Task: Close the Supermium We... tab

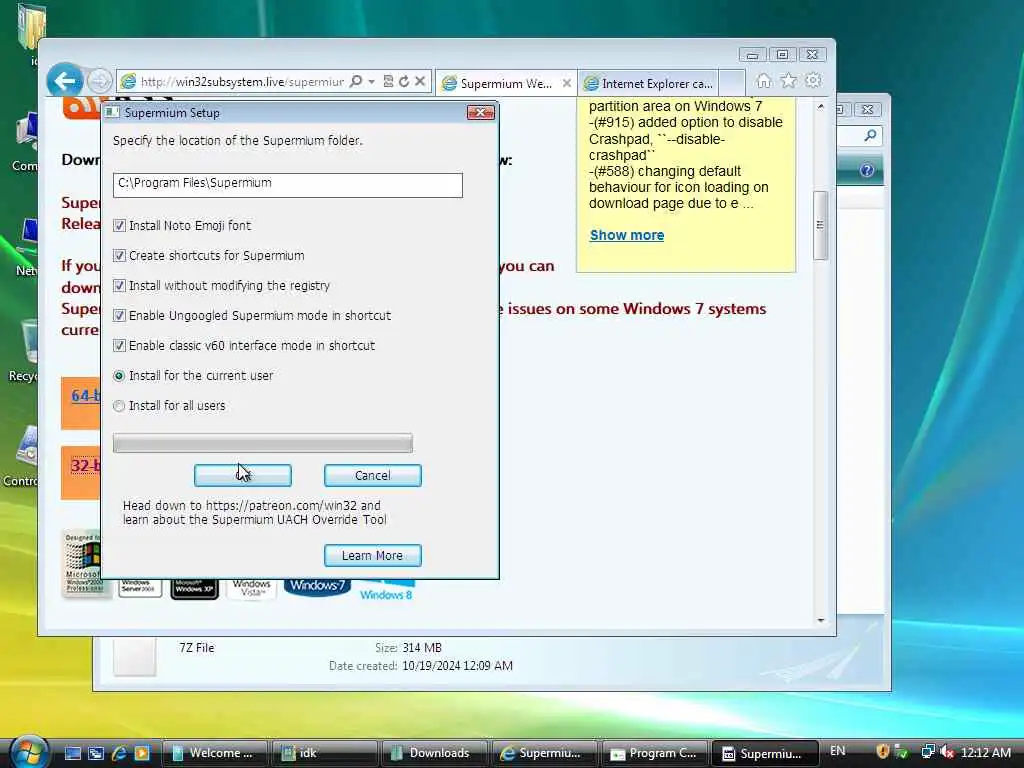Action: [567, 83]
